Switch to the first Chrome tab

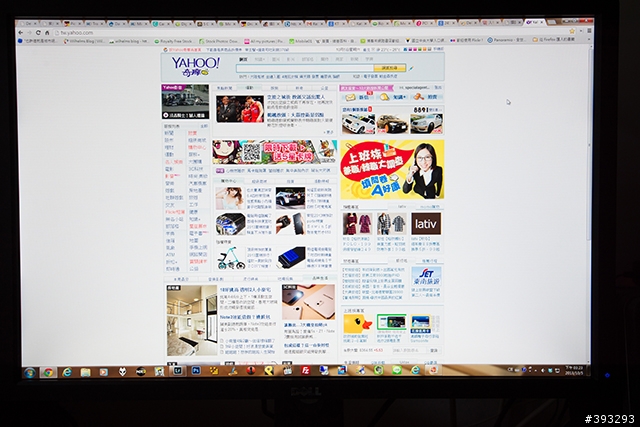(x=29, y=23)
